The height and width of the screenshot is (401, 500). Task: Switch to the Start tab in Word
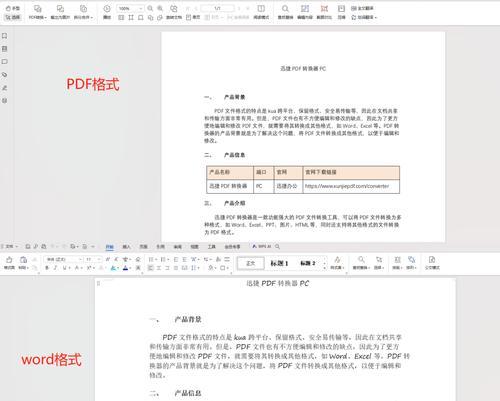click(x=110, y=247)
